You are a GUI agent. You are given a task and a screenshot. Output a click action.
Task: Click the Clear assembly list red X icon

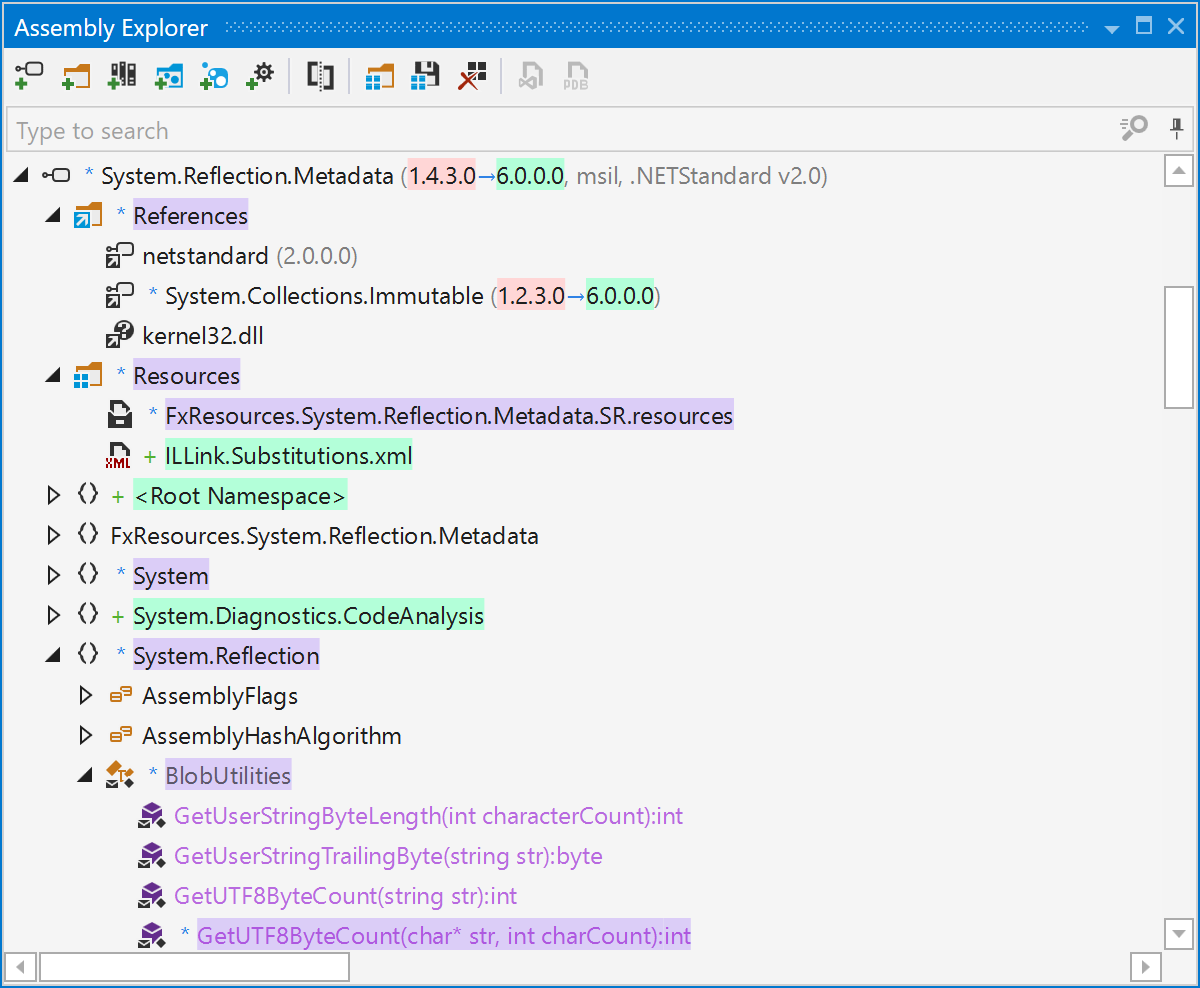pos(472,76)
